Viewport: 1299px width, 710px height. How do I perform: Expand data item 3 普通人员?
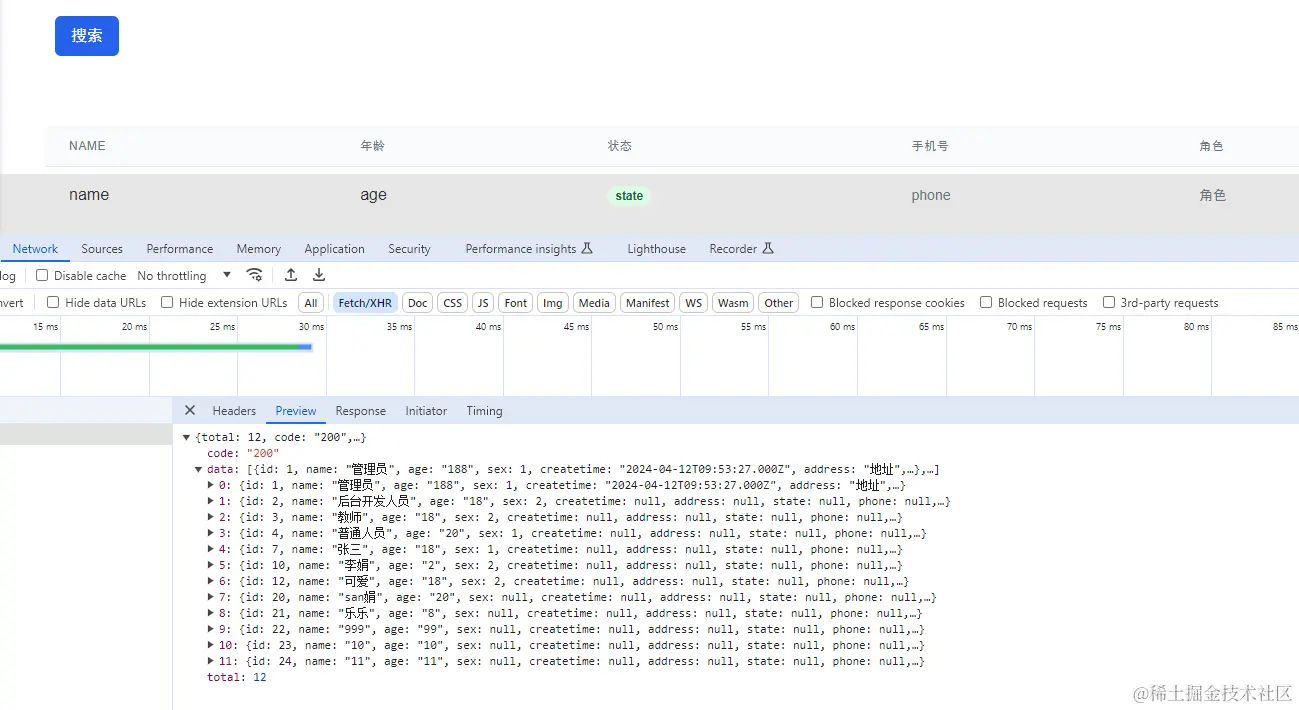(211, 534)
